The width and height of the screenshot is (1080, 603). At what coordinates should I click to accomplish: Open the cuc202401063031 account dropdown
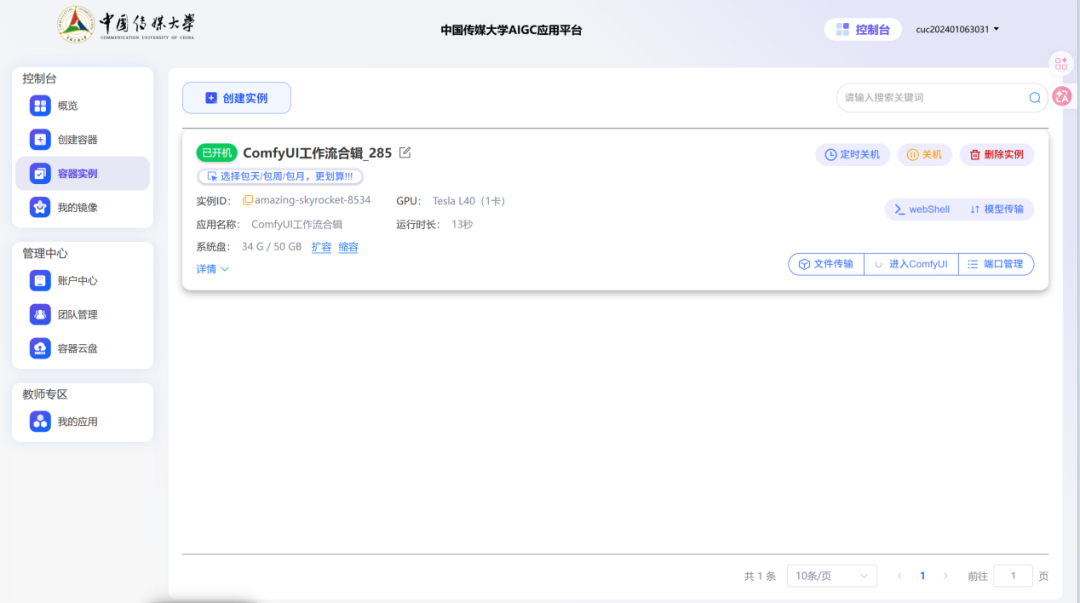[x=957, y=29]
